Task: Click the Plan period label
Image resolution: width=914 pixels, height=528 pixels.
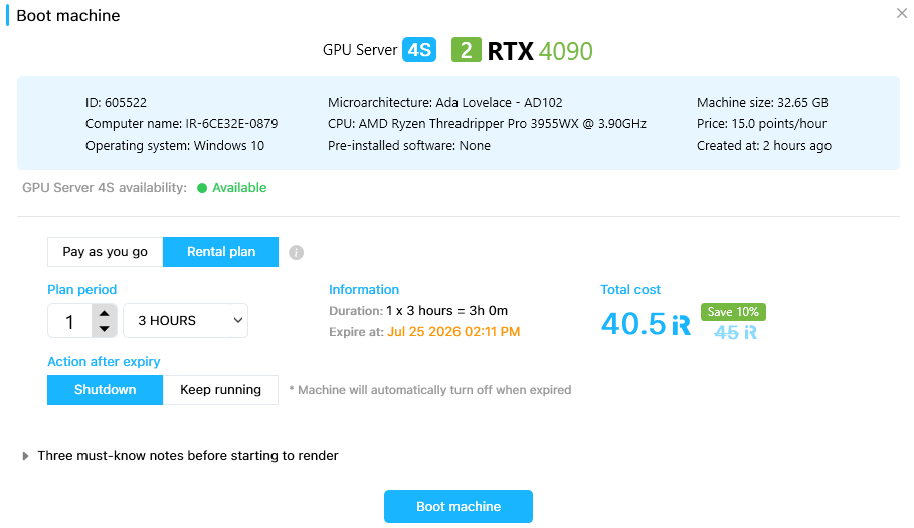Action: coord(82,290)
